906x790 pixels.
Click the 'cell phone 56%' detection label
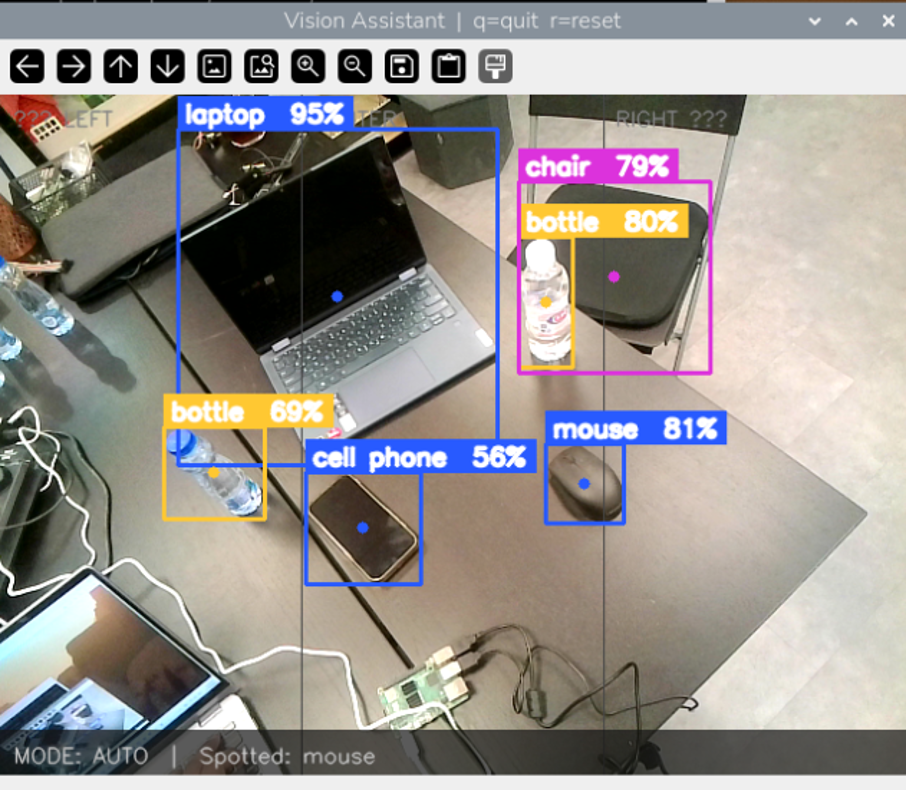click(x=420, y=457)
